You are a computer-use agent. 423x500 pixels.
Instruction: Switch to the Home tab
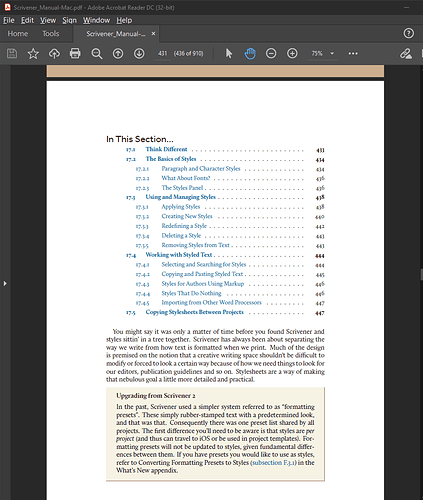pyautogui.click(x=18, y=34)
